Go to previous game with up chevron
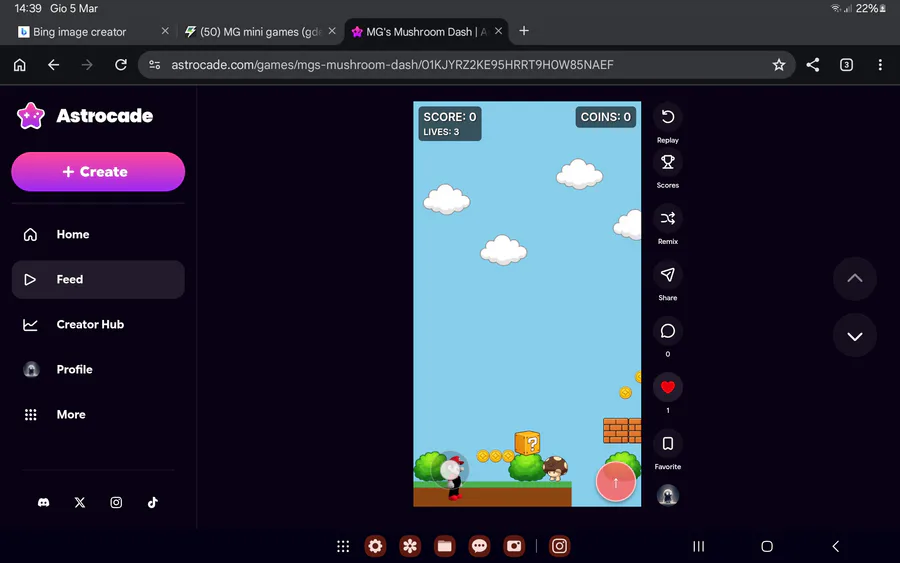The image size is (900, 563). pyautogui.click(x=855, y=278)
